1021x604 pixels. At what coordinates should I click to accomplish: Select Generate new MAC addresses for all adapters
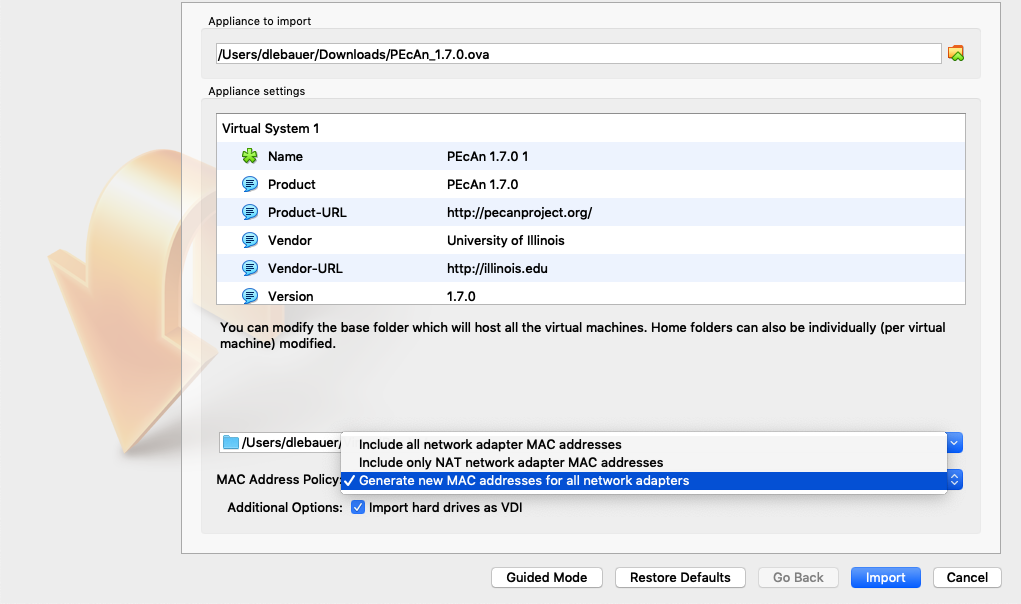click(x=524, y=481)
